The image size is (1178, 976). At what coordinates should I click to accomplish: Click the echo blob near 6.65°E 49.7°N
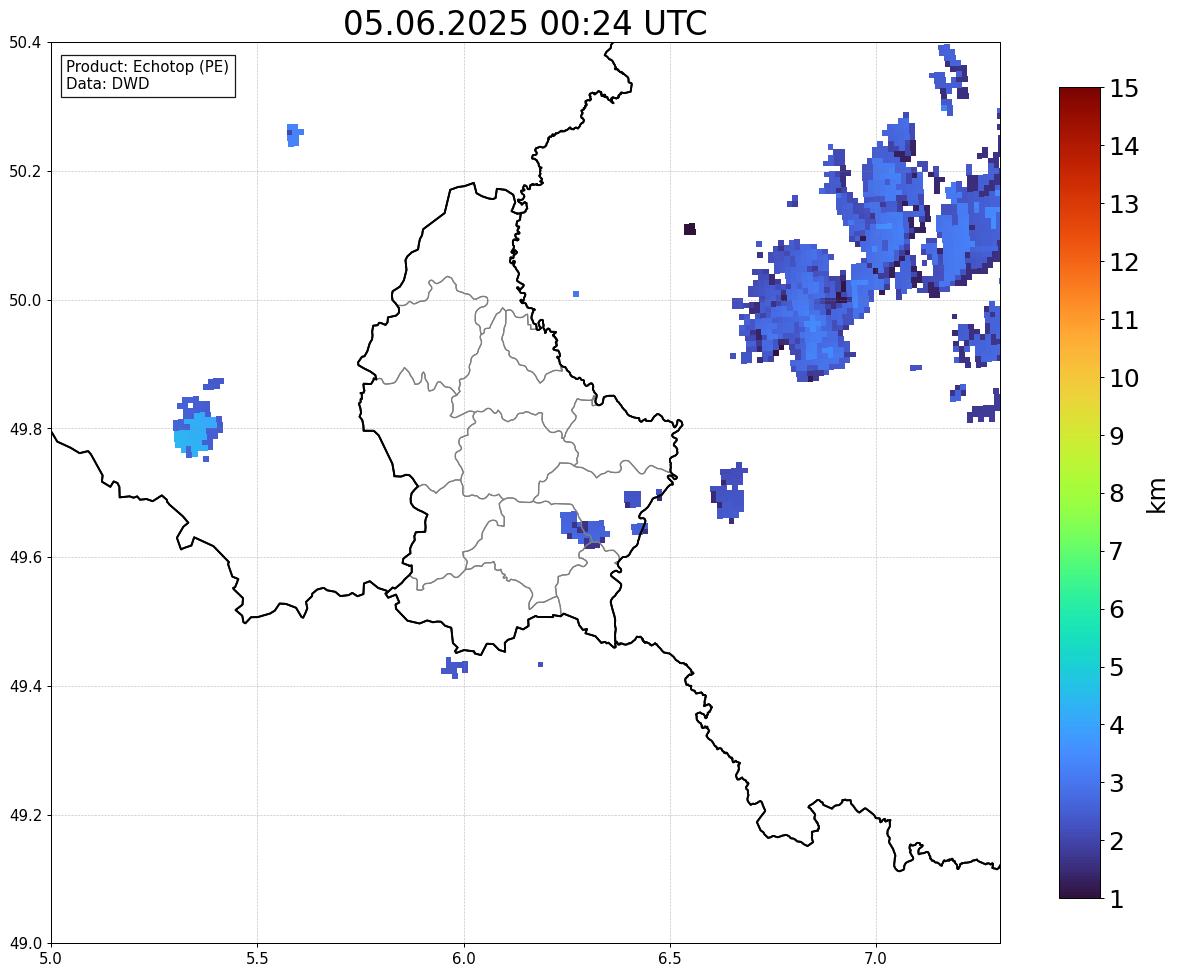(729, 492)
